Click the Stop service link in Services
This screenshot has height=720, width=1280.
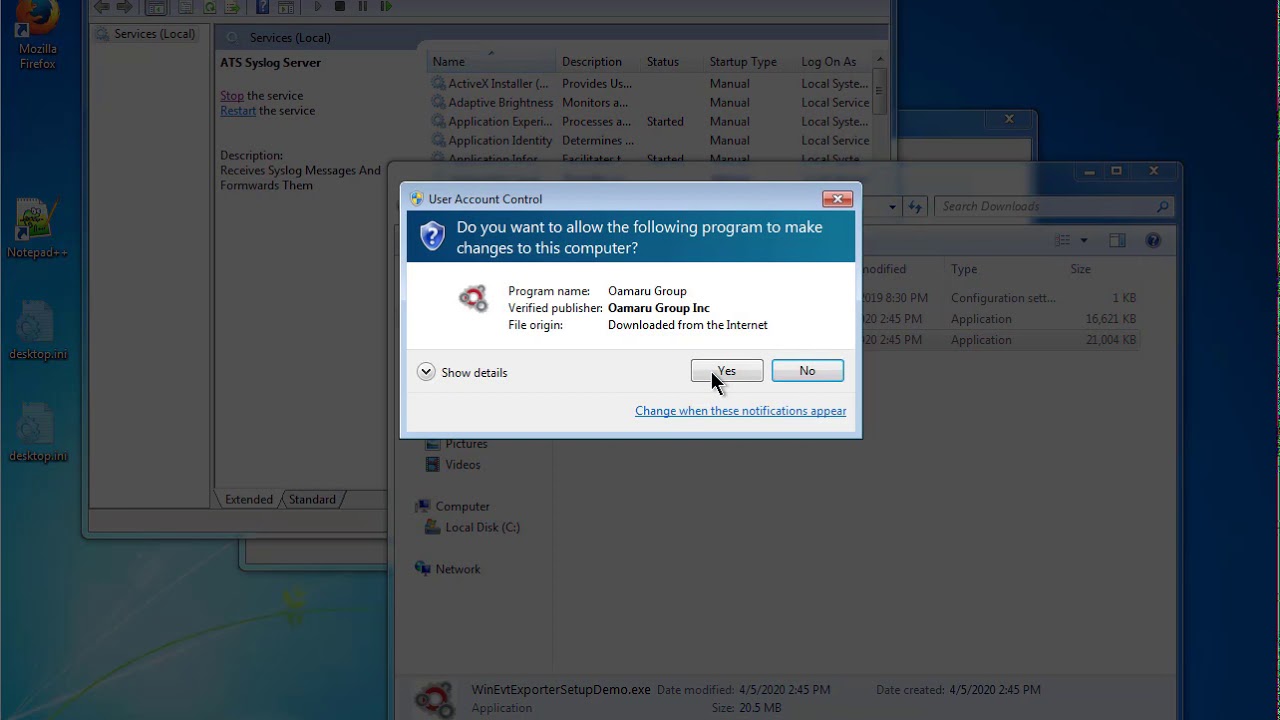pyautogui.click(x=232, y=96)
